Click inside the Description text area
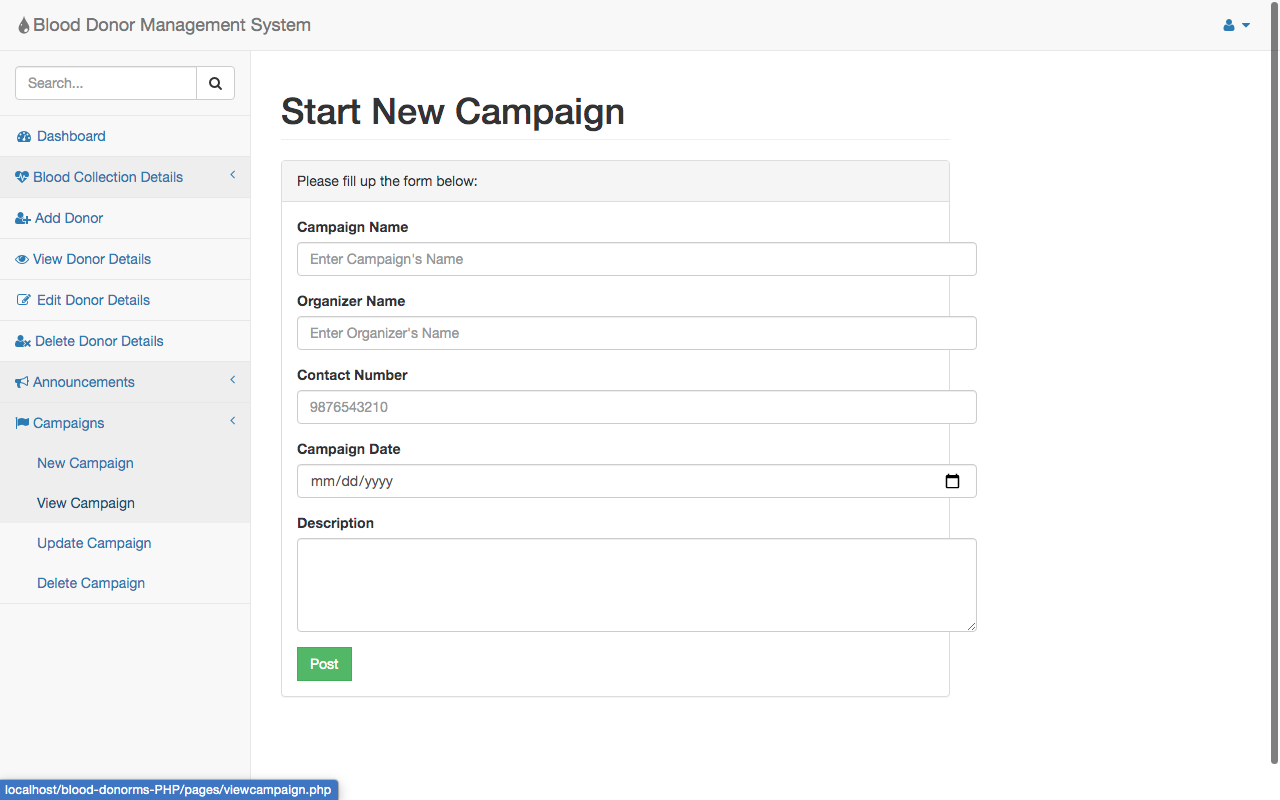The width and height of the screenshot is (1280, 800). point(636,585)
